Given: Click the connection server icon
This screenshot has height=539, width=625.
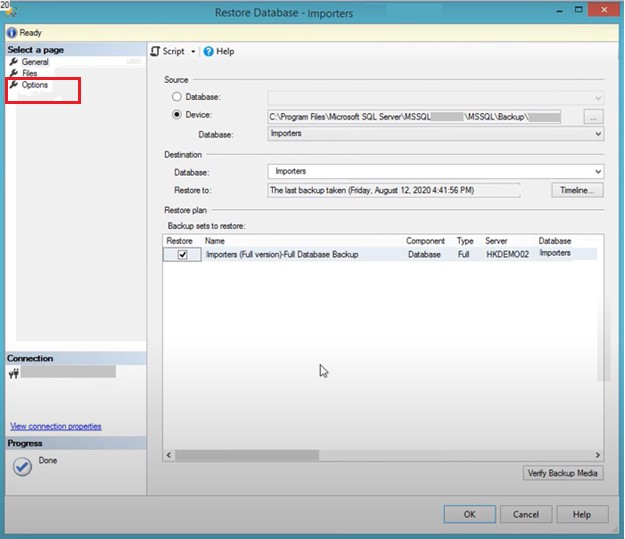Looking at the screenshot, I should point(14,373).
